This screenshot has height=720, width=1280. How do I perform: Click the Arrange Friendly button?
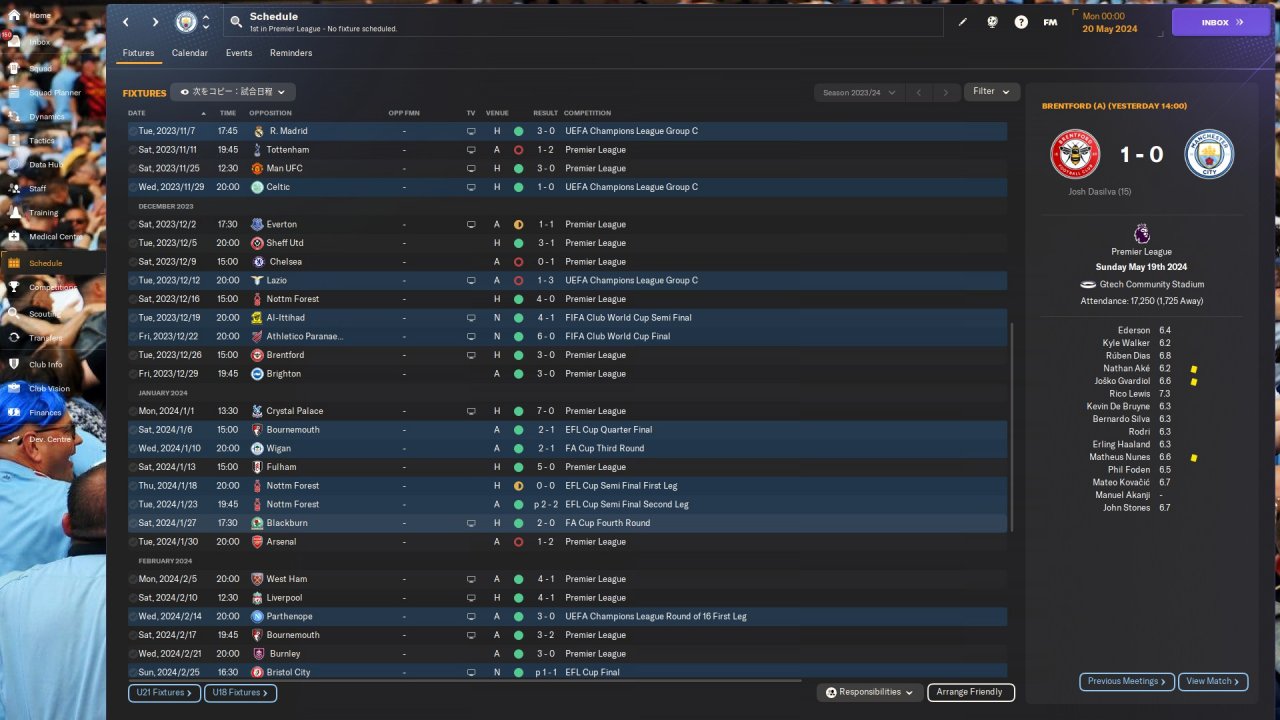coord(971,692)
